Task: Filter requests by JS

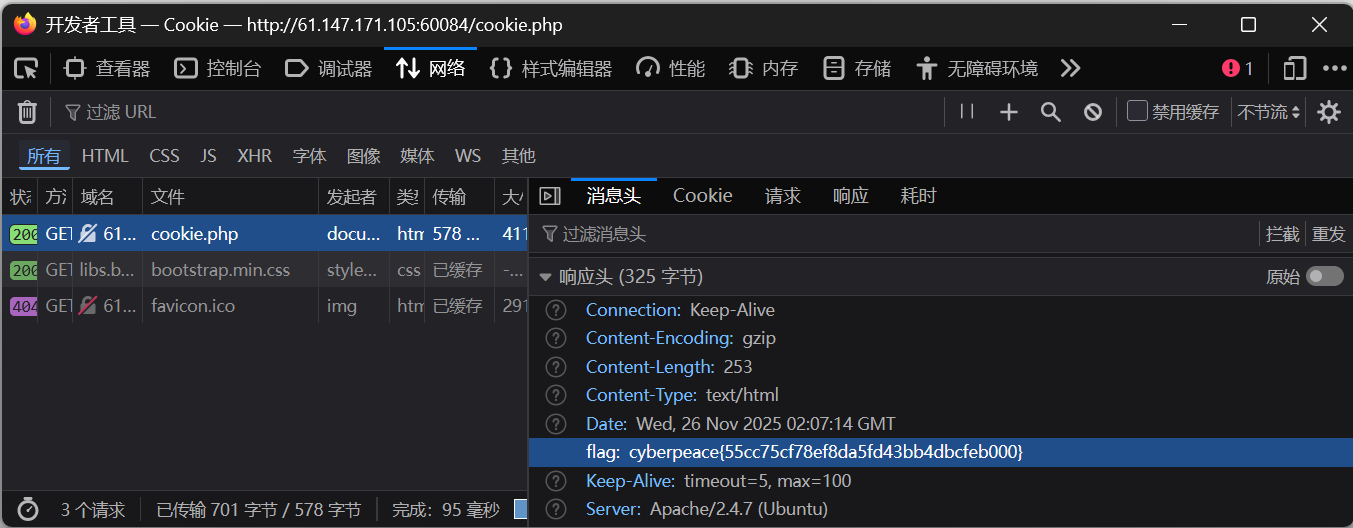Action: coord(208,156)
